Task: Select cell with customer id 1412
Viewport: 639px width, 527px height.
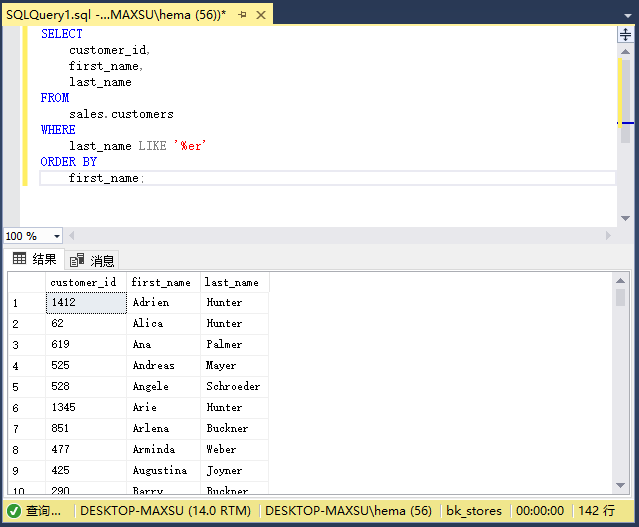Action: [86, 302]
